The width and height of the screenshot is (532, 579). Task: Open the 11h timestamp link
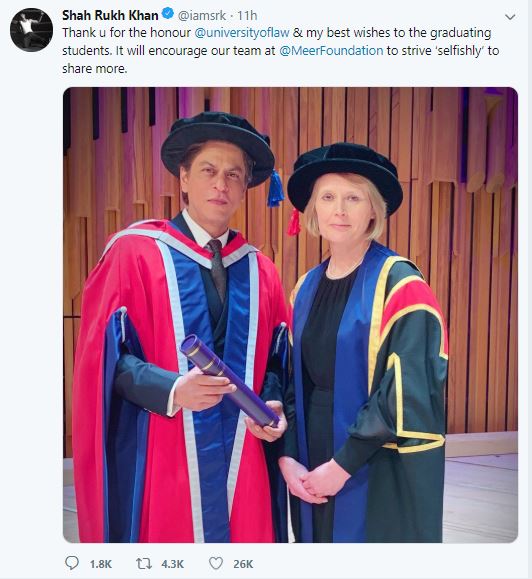coord(247,16)
